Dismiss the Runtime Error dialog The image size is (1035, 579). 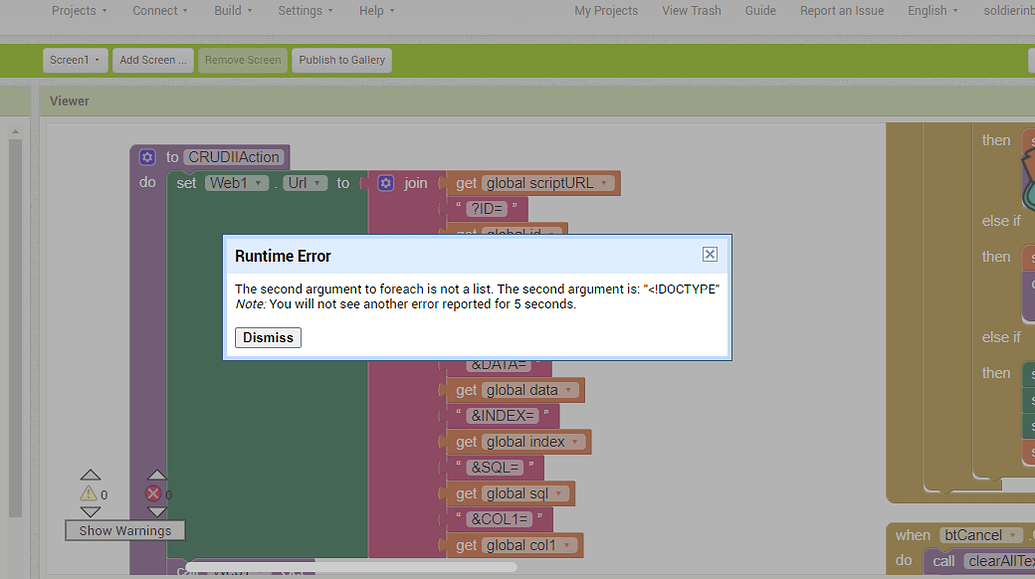point(267,337)
